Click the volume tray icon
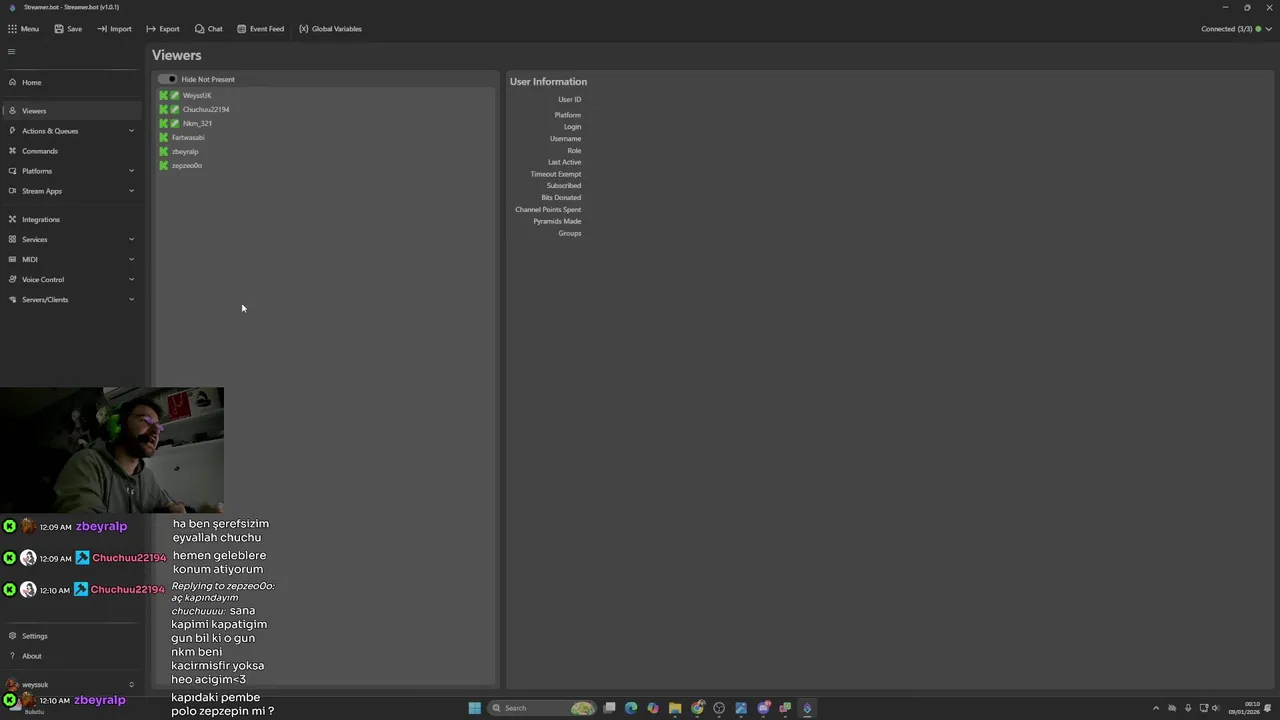Image resolution: width=1280 pixels, height=720 pixels. tap(1217, 708)
